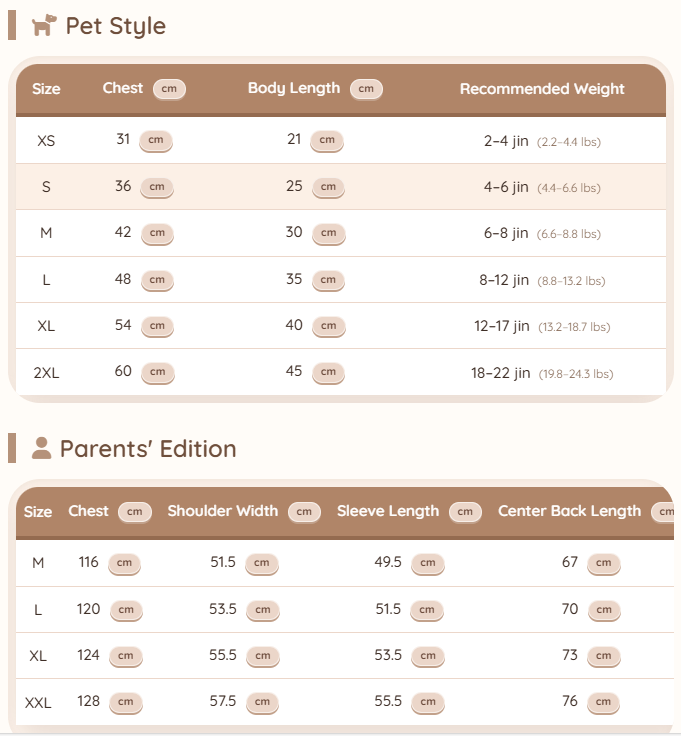
Task: Click the person icon beside Parents' Edition
Action: 41,448
